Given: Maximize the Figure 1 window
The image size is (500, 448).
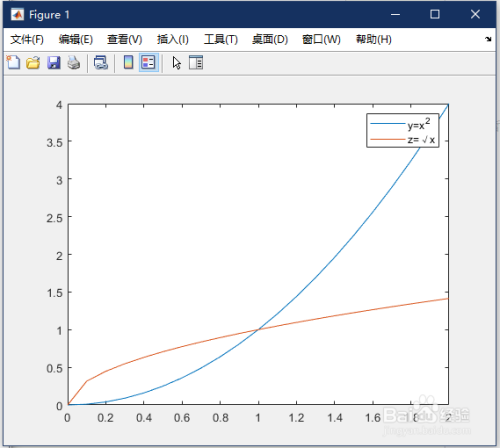Looking at the screenshot, I should click(435, 14).
